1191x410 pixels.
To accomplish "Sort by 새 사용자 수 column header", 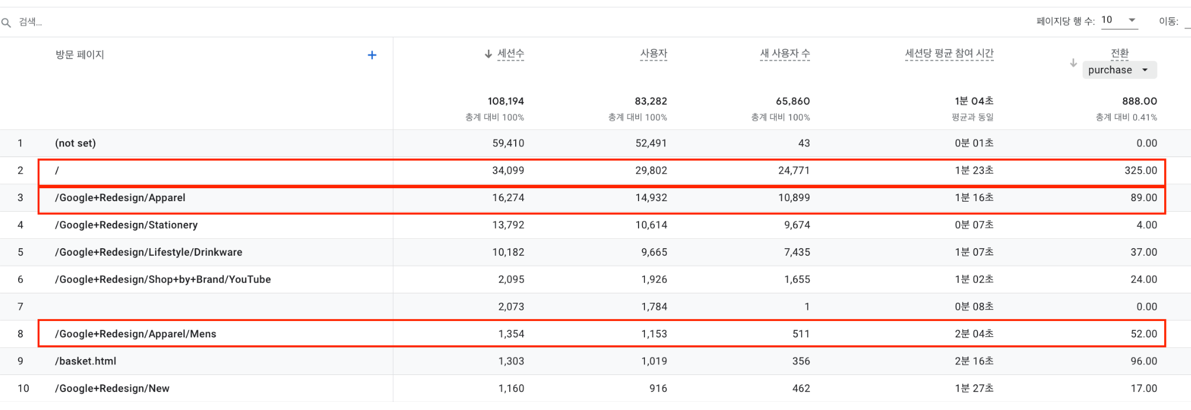I will 784,54.
